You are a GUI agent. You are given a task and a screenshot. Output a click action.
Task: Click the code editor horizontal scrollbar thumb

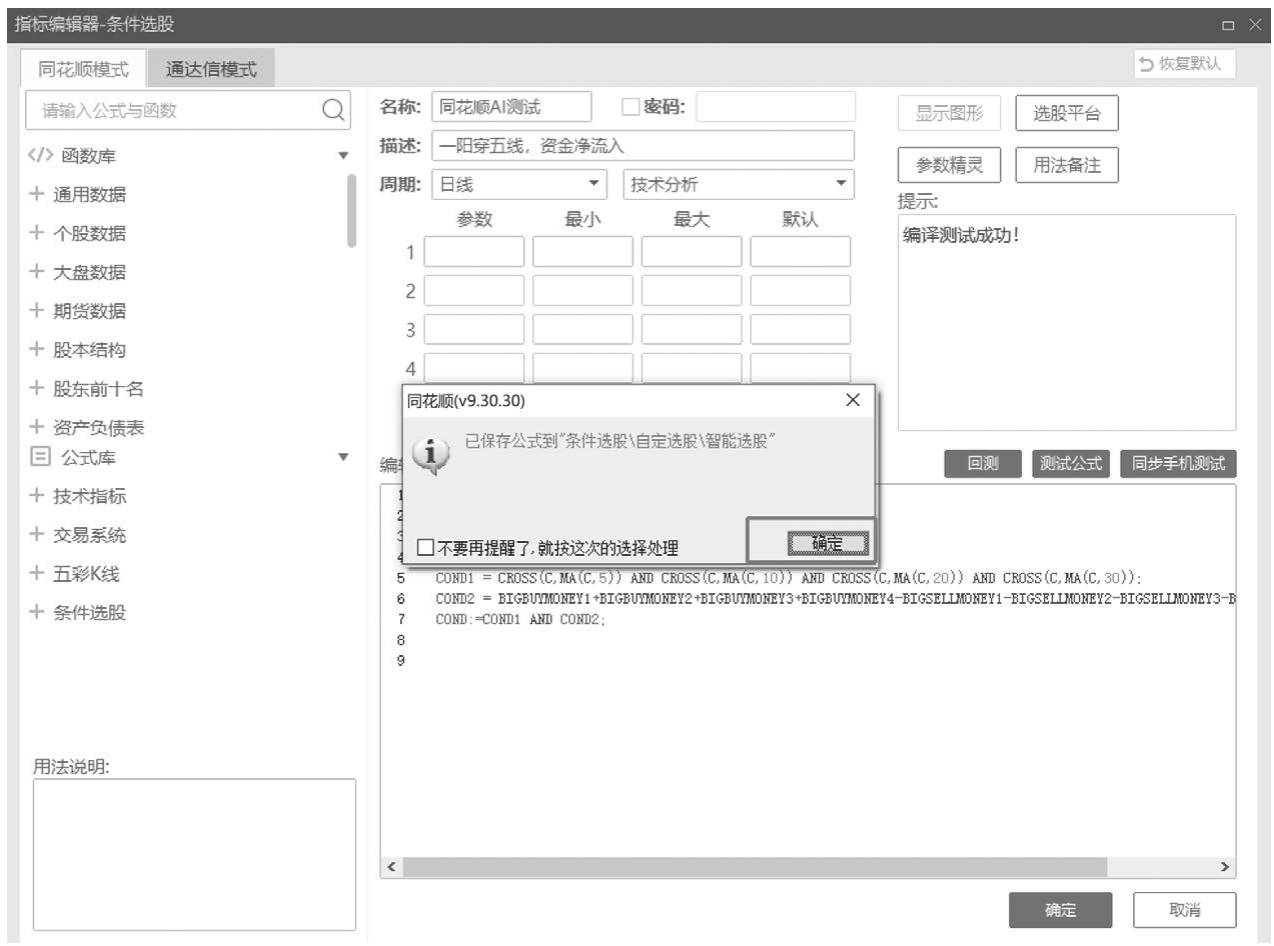click(x=753, y=867)
